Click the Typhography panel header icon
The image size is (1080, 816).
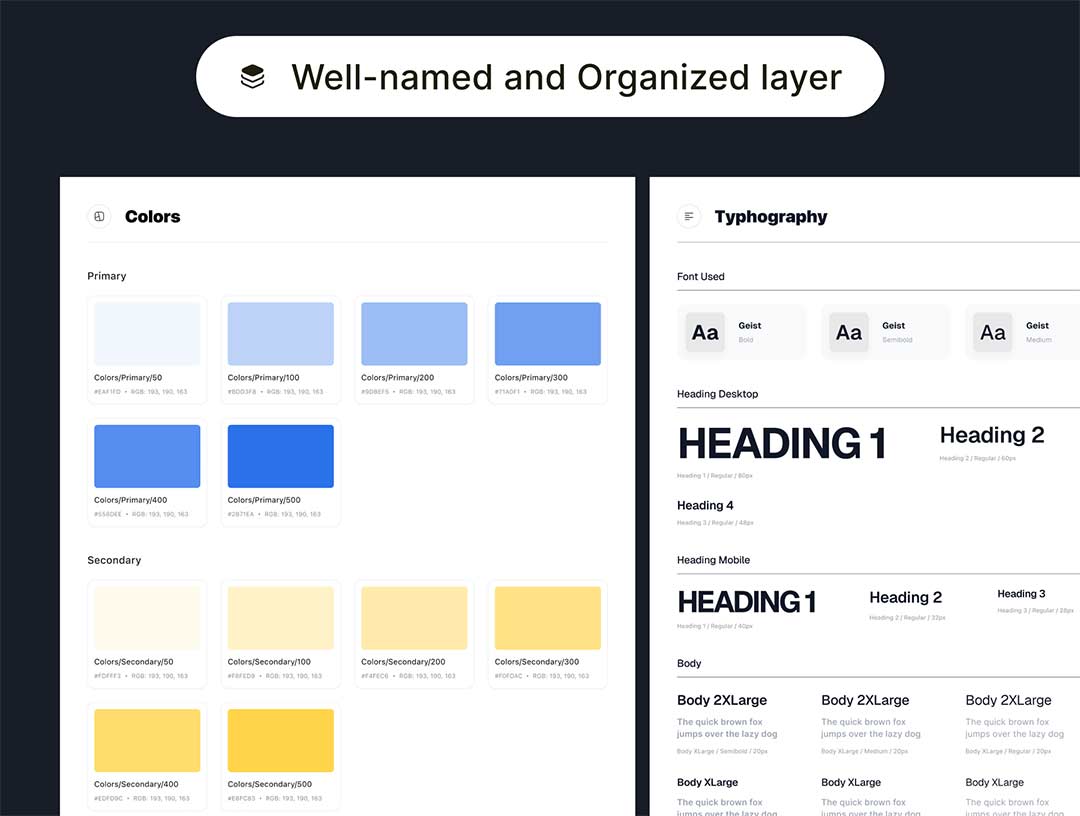coord(689,216)
